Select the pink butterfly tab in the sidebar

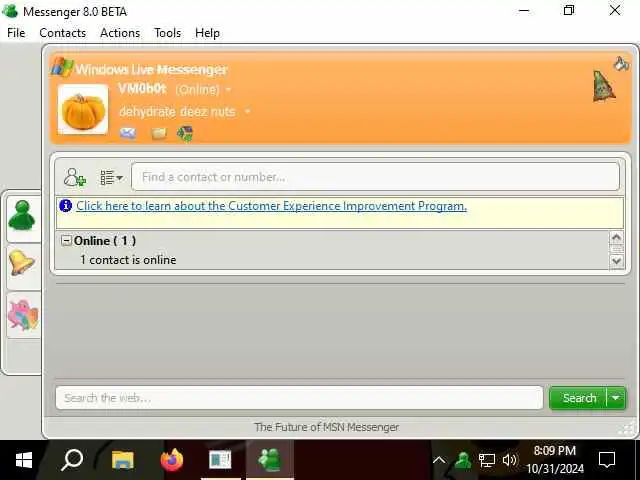coord(23,315)
